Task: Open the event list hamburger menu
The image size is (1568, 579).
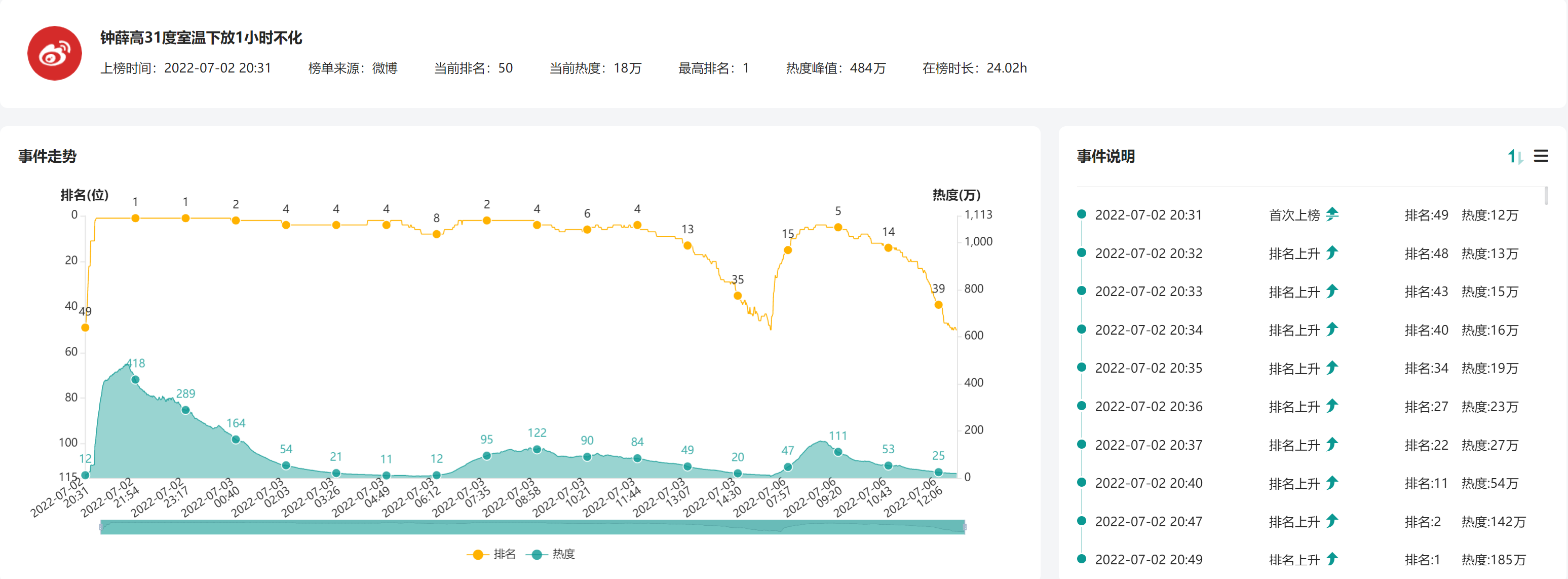Action: [1540, 156]
